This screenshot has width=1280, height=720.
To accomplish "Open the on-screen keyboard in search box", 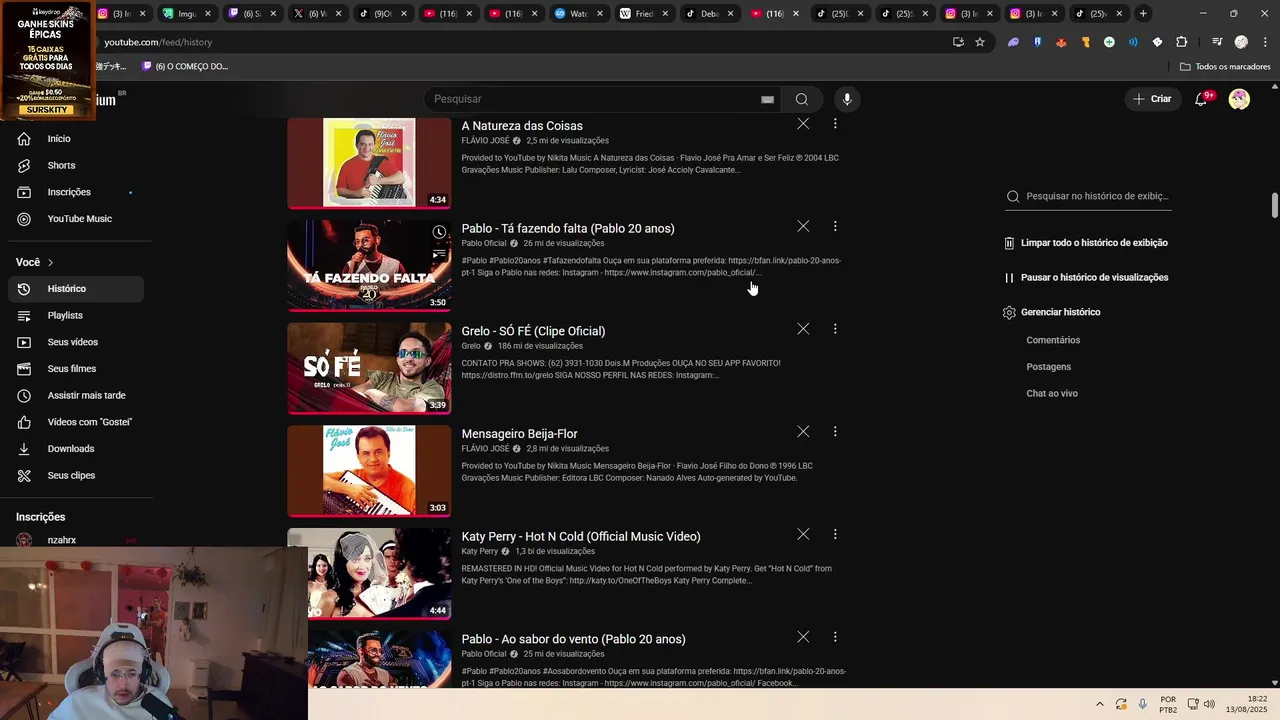I will click(x=767, y=99).
